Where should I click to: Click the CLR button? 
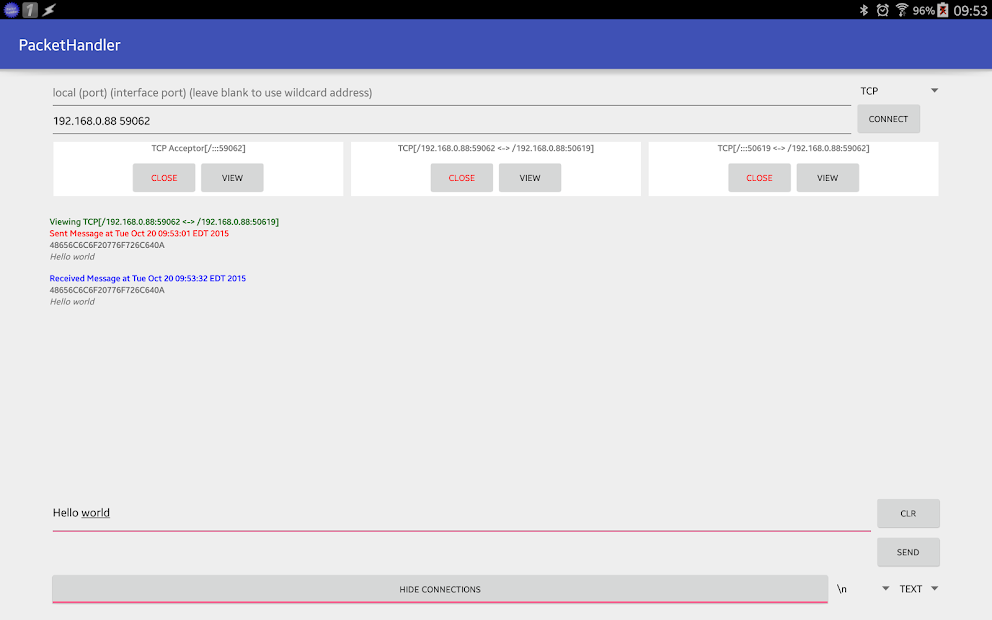908,513
